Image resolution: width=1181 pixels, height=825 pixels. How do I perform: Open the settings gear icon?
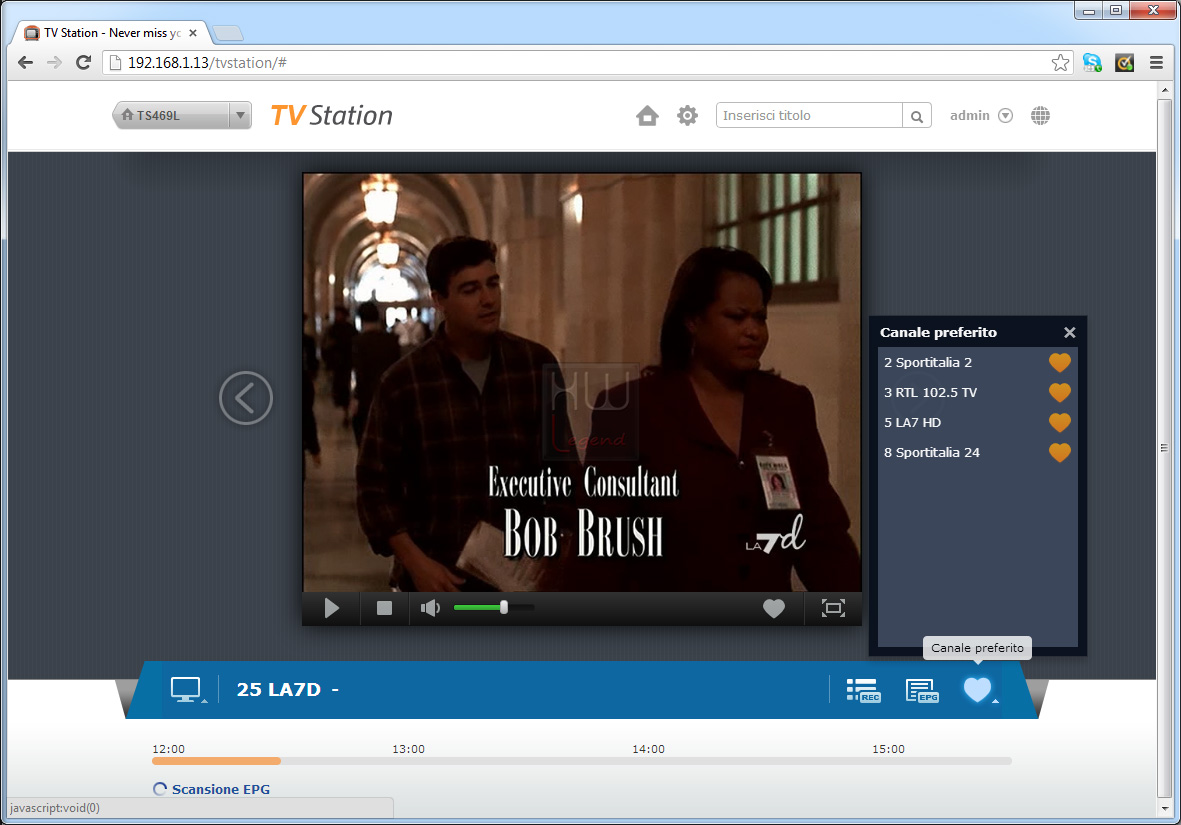pos(687,115)
